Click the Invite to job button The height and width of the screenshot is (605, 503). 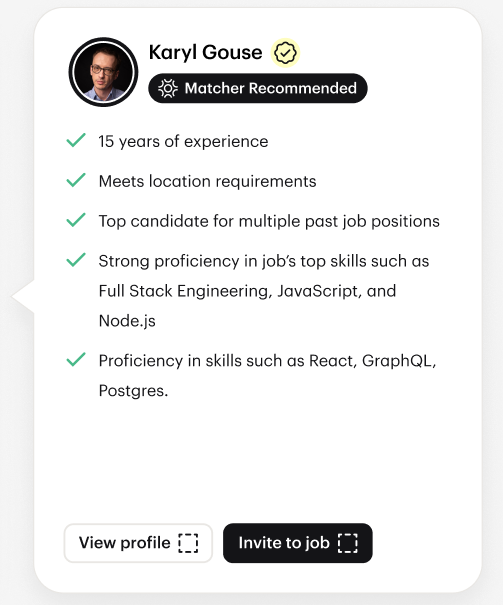click(298, 543)
